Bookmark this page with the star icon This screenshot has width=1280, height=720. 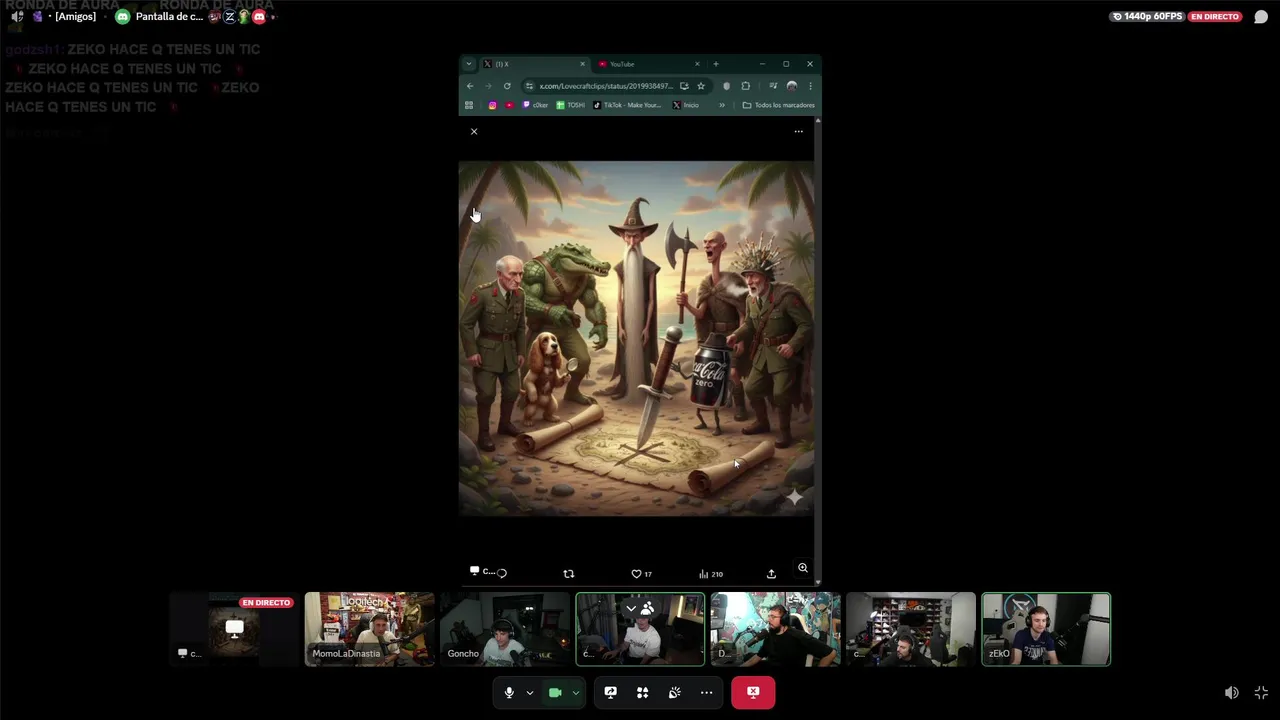[701, 86]
